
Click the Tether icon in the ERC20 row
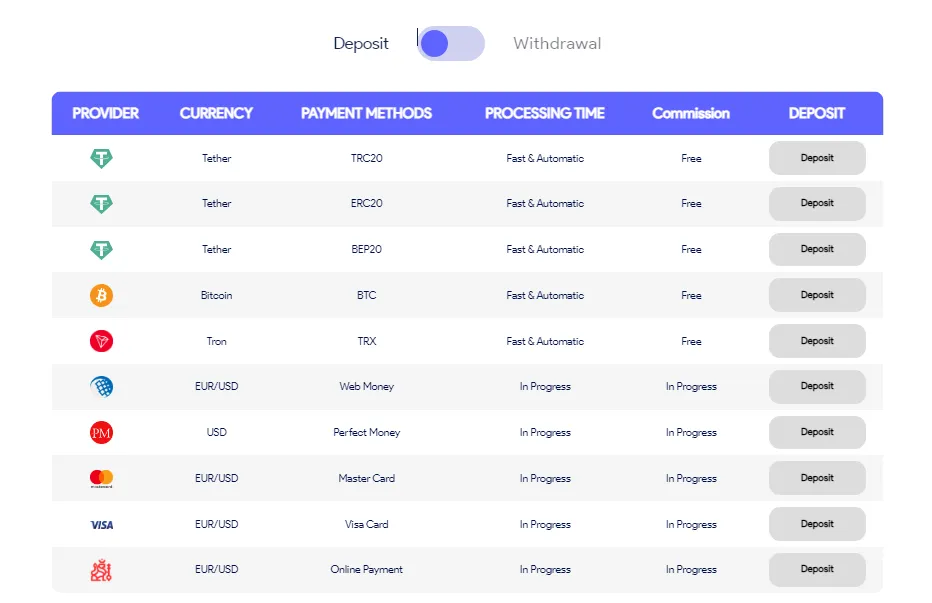(101, 204)
